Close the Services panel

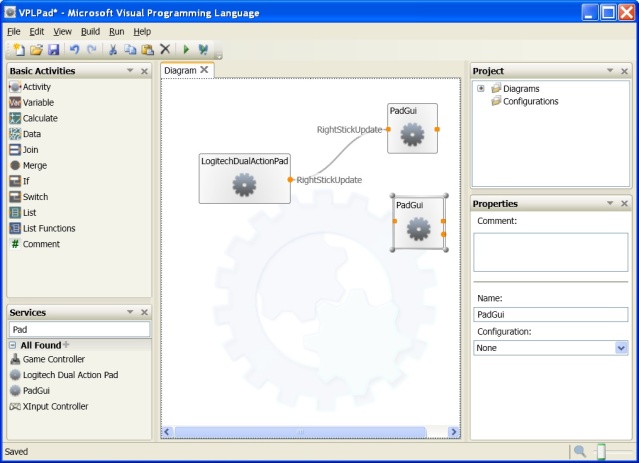click(x=144, y=313)
